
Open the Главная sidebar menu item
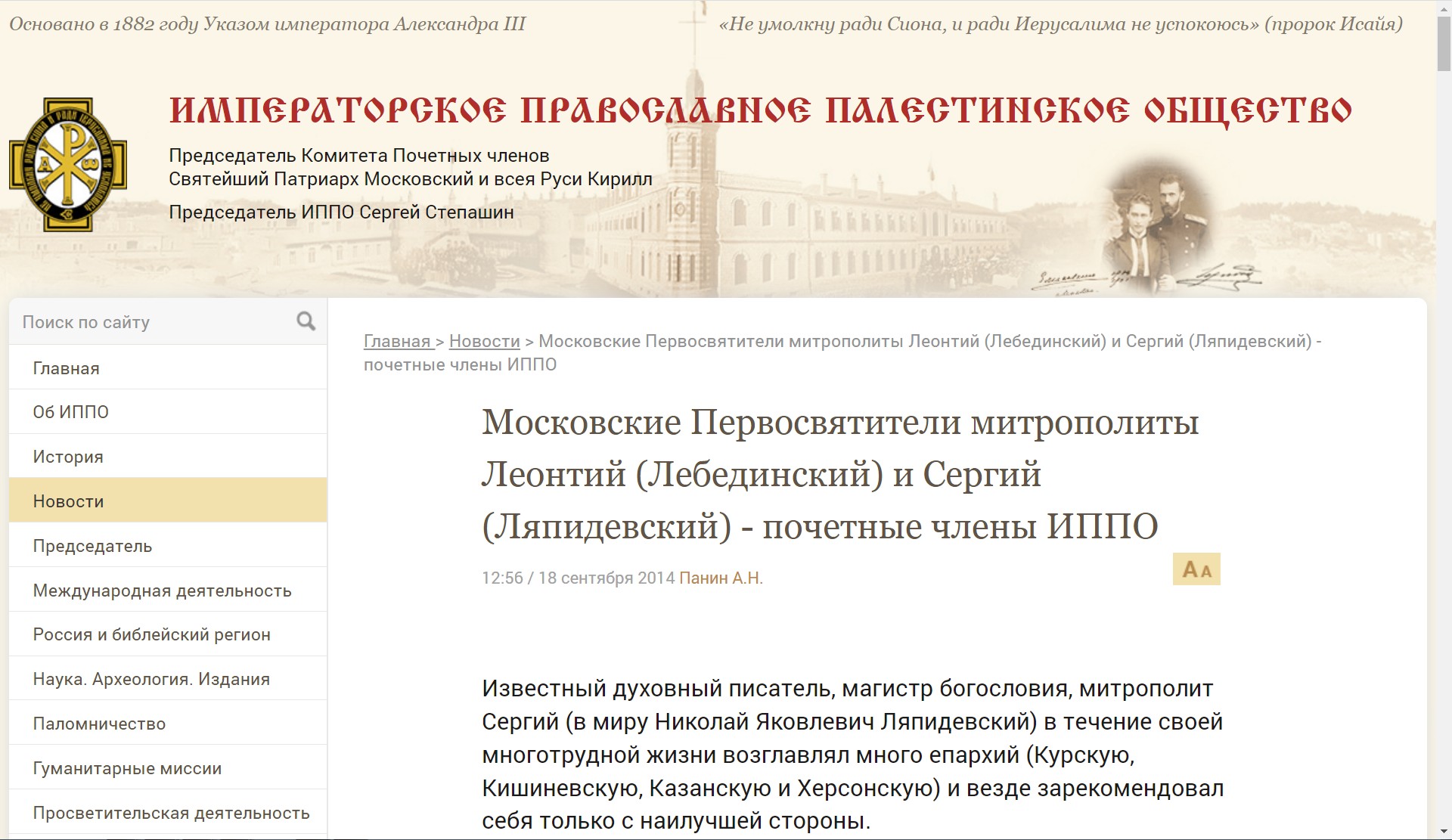point(168,368)
